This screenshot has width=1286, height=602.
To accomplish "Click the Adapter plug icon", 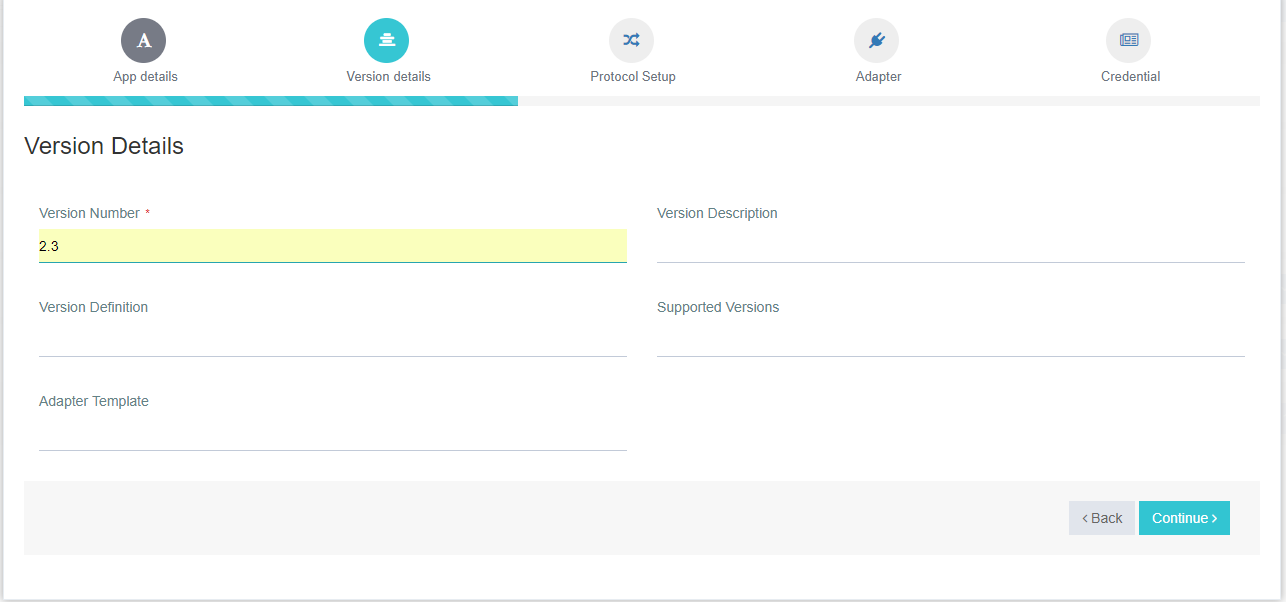I will 877,40.
